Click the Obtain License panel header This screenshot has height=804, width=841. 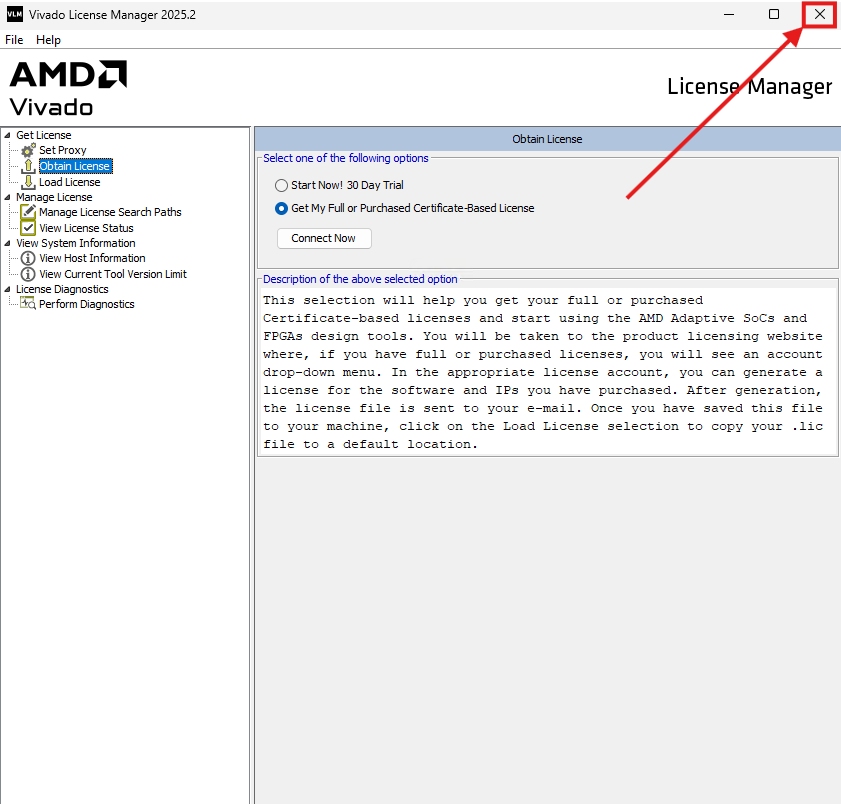pyautogui.click(x=548, y=139)
